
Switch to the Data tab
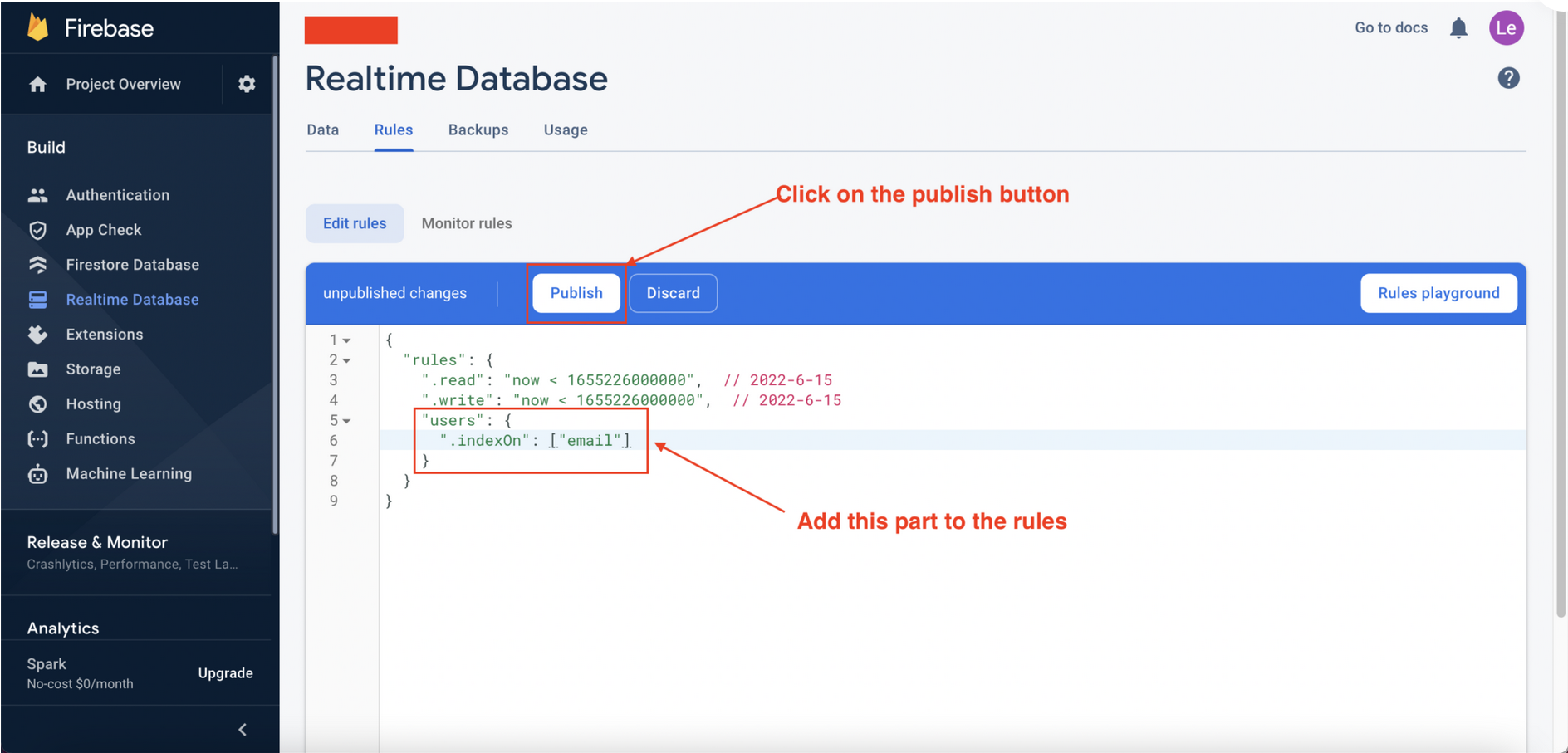[x=322, y=130]
